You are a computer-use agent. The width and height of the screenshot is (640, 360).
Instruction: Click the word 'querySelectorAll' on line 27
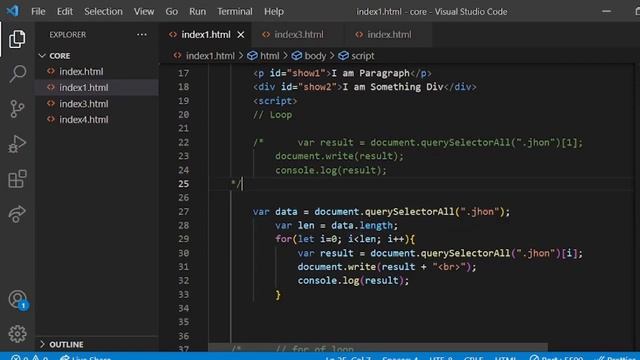tap(409, 211)
